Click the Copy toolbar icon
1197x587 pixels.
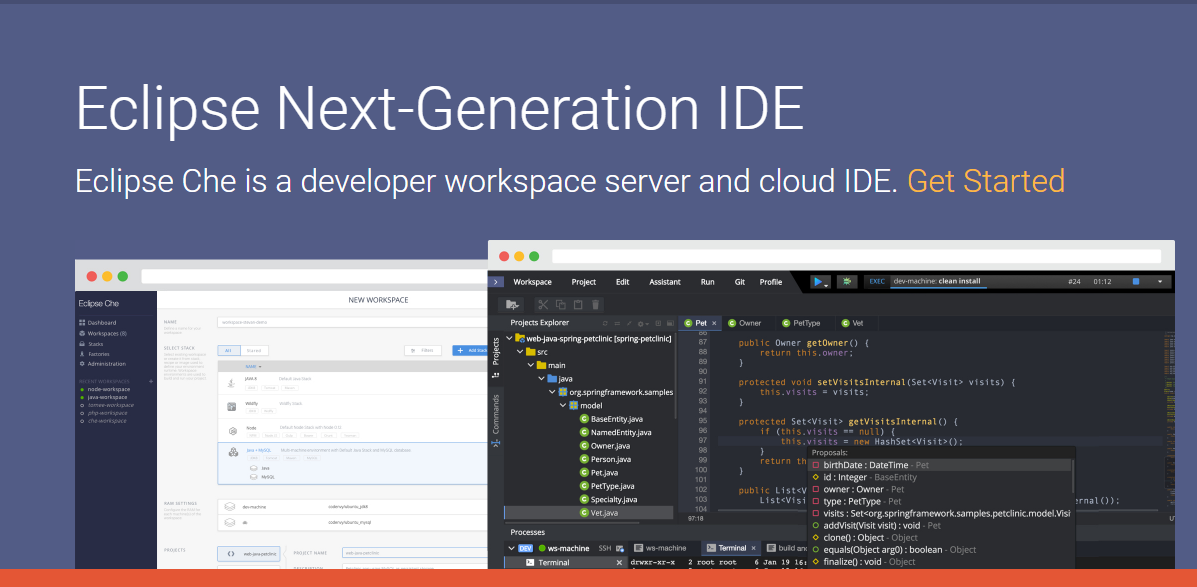tap(561, 305)
